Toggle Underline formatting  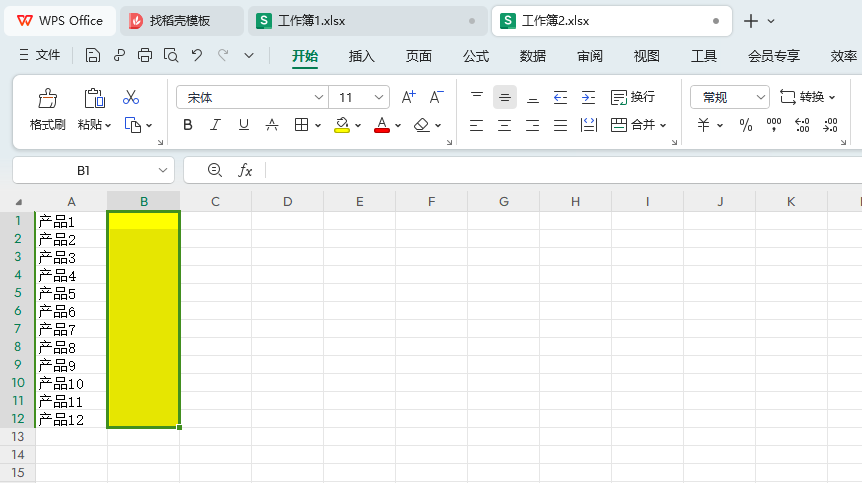click(244, 125)
